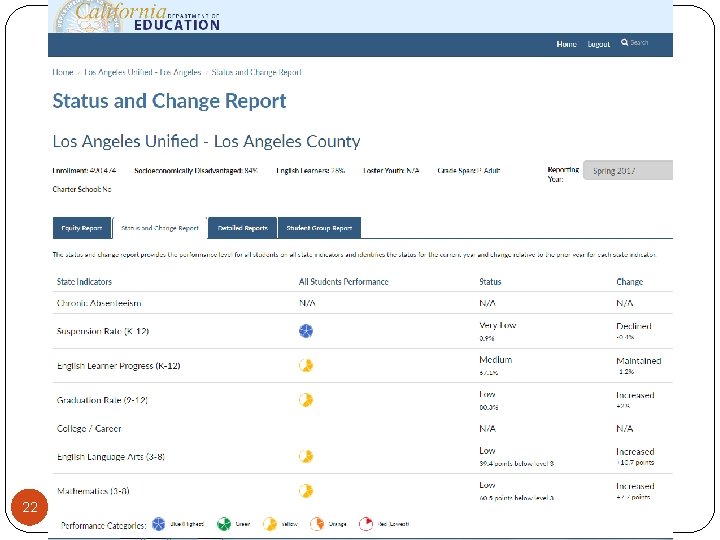
Task: Click Logout in the navigation bar
Action: [599, 44]
